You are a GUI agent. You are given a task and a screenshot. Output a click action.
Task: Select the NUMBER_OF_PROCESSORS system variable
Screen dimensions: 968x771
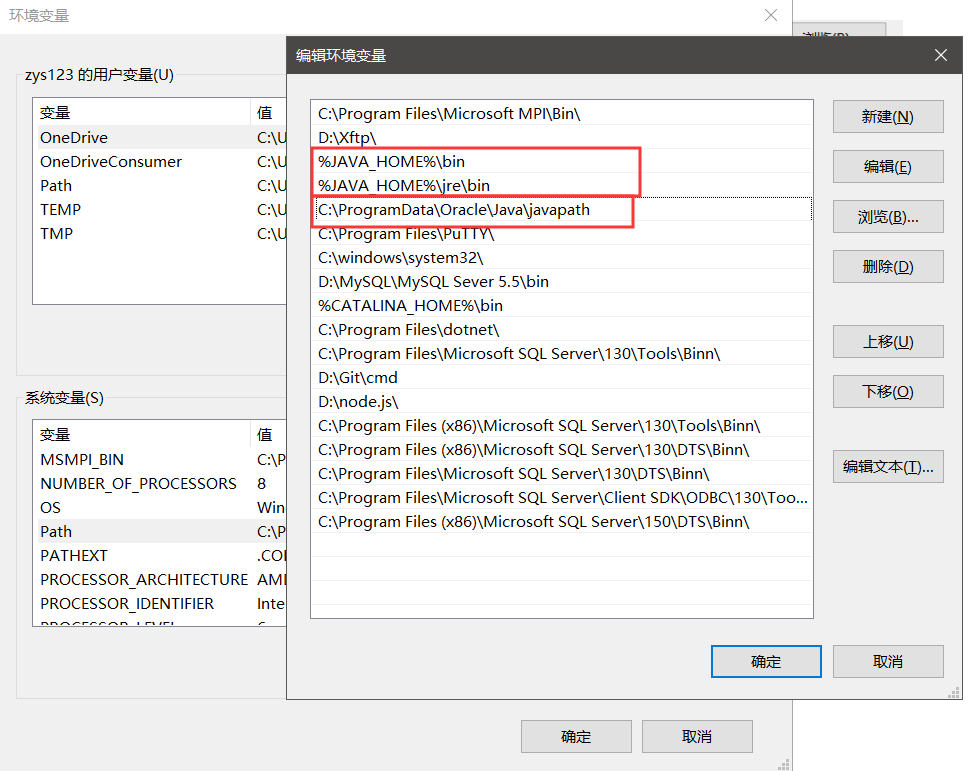tap(160, 484)
